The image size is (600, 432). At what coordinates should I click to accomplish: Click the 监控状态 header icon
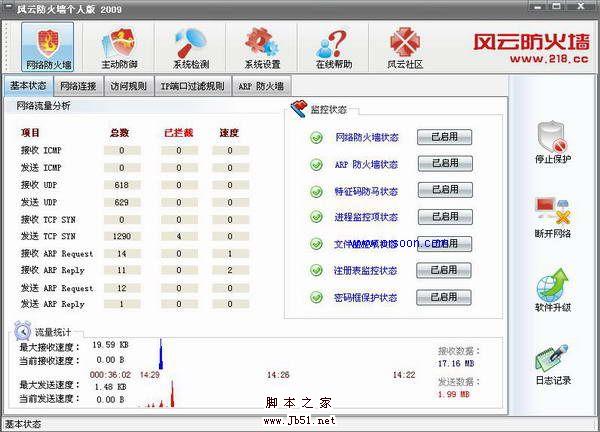click(x=298, y=109)
